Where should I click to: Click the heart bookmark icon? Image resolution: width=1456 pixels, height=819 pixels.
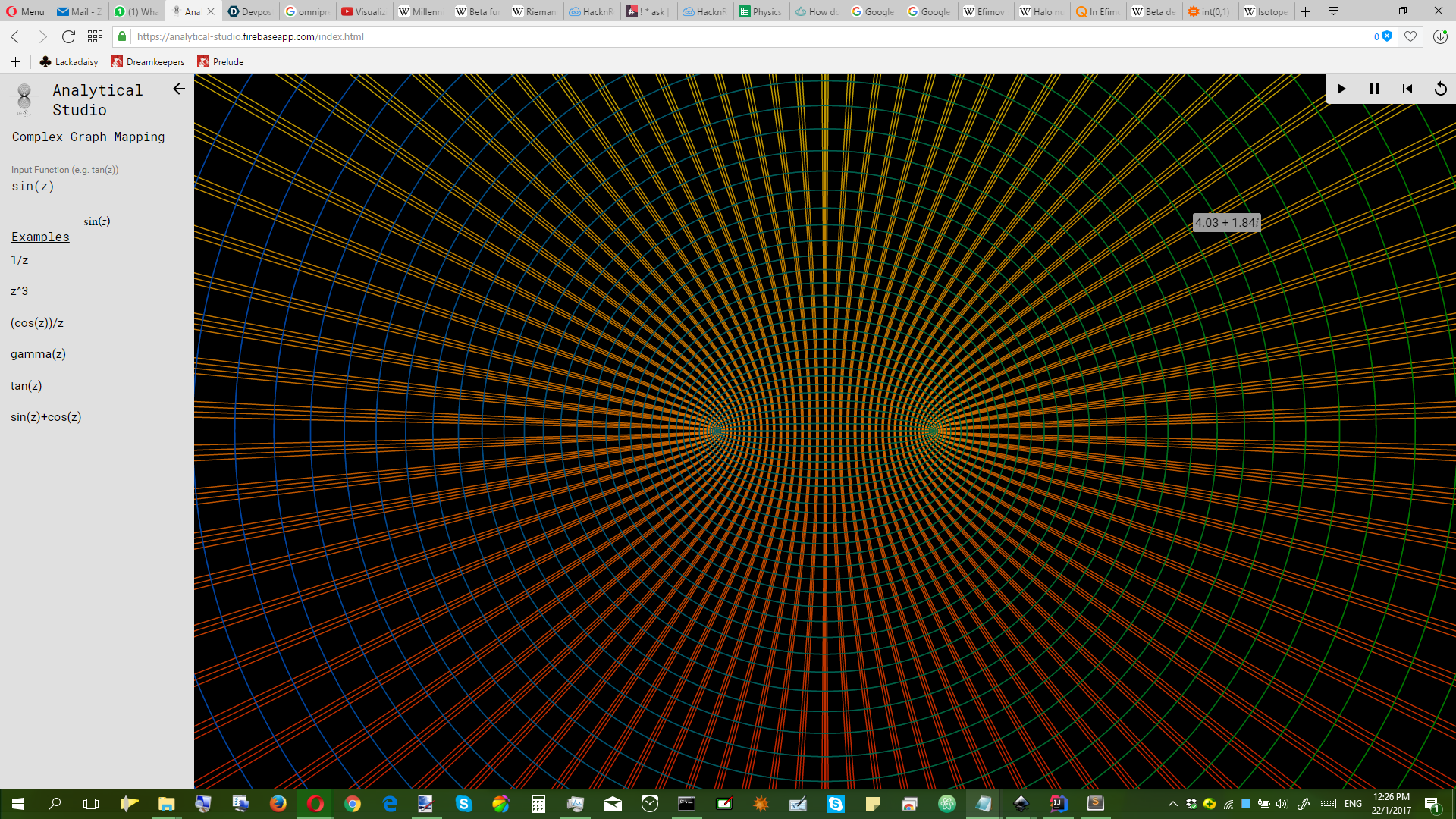point(1410,36)
